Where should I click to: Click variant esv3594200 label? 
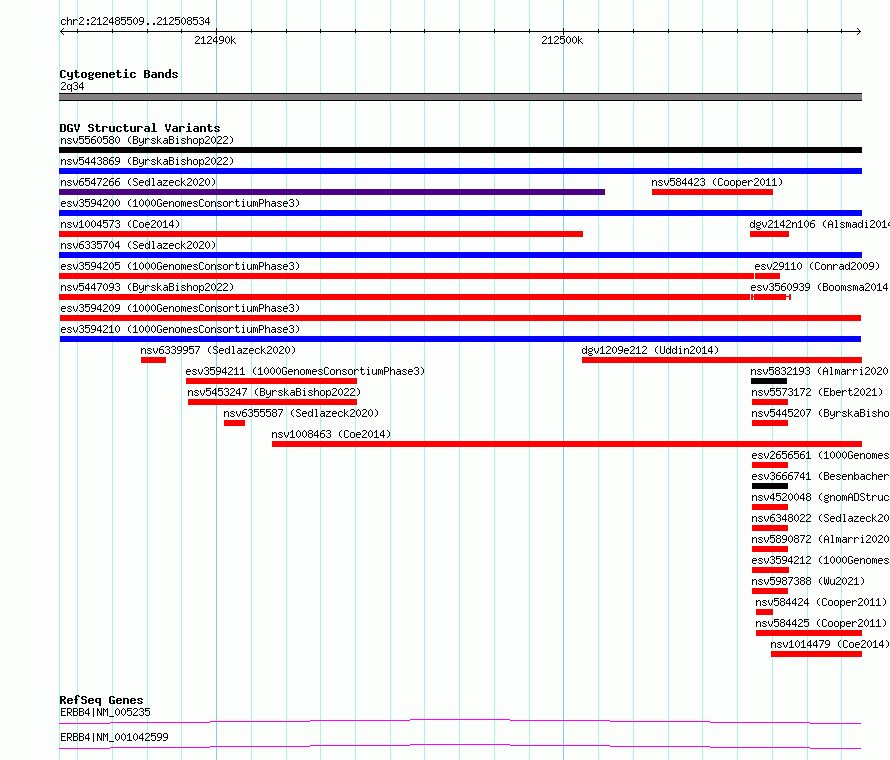tap(180, 203)
